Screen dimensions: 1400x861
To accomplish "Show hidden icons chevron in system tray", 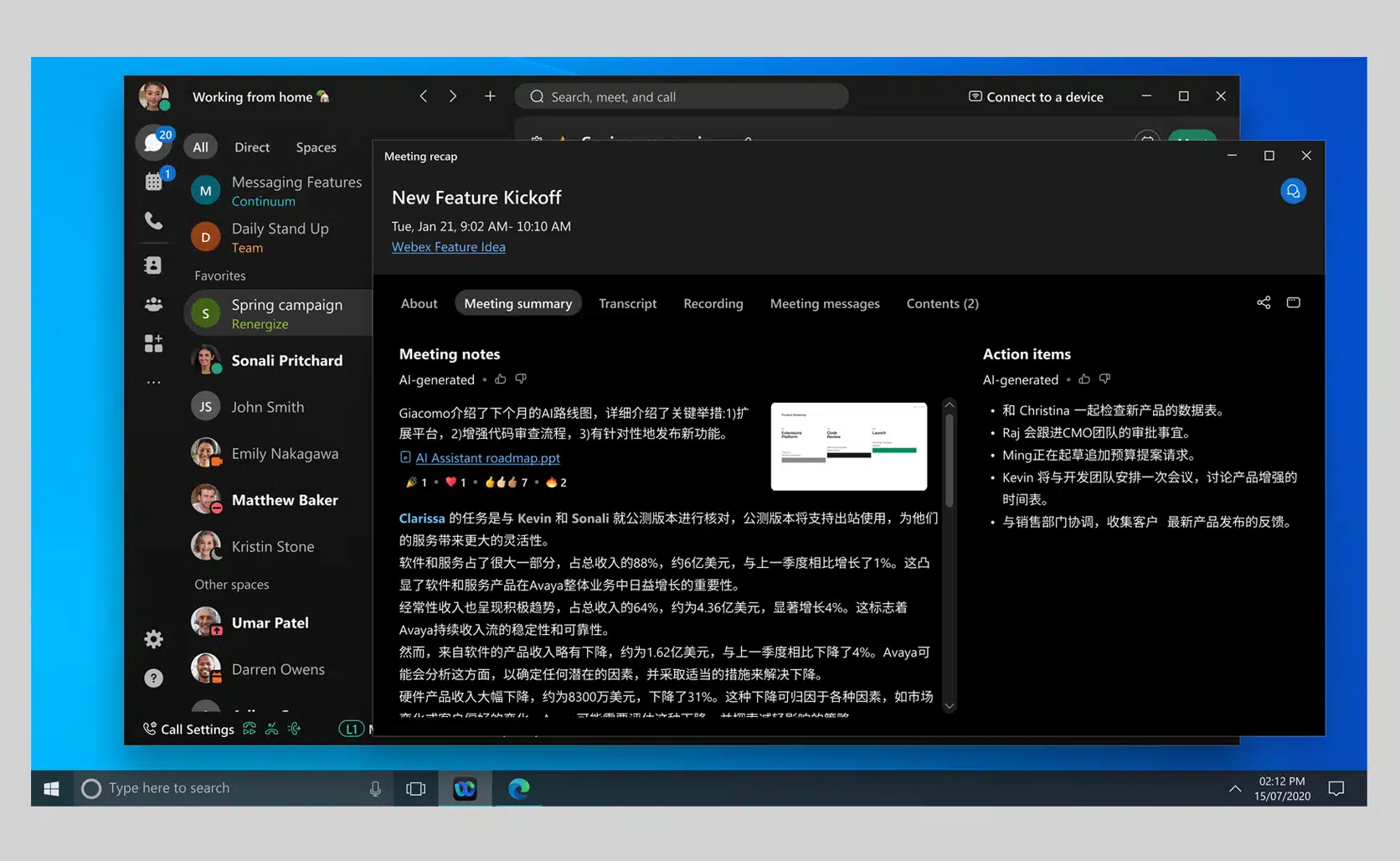I will [x=1234, y=788].
